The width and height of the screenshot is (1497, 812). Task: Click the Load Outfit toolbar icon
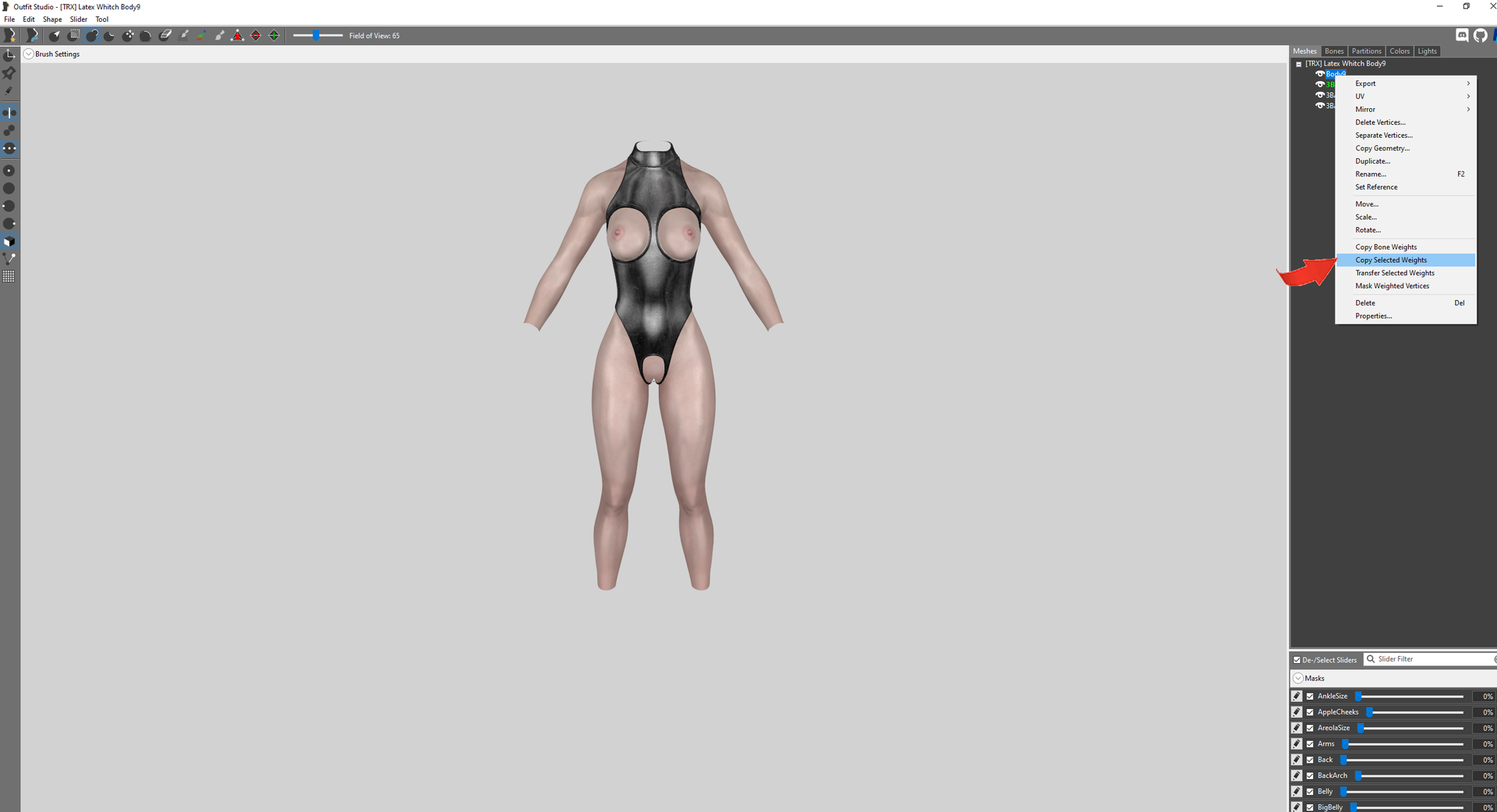tap(32, 35)
